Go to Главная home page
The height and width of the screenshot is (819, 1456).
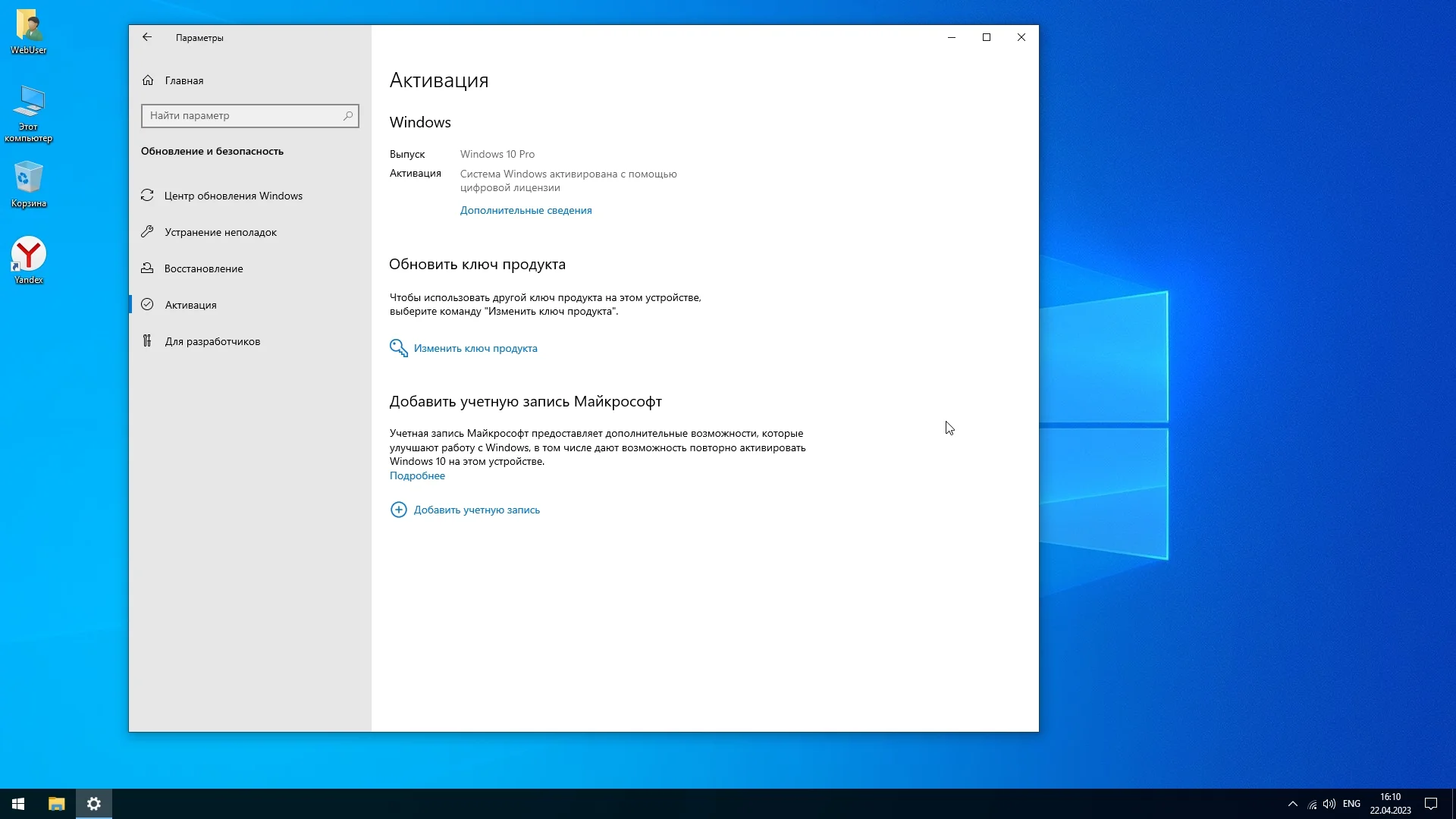(184, 80)
